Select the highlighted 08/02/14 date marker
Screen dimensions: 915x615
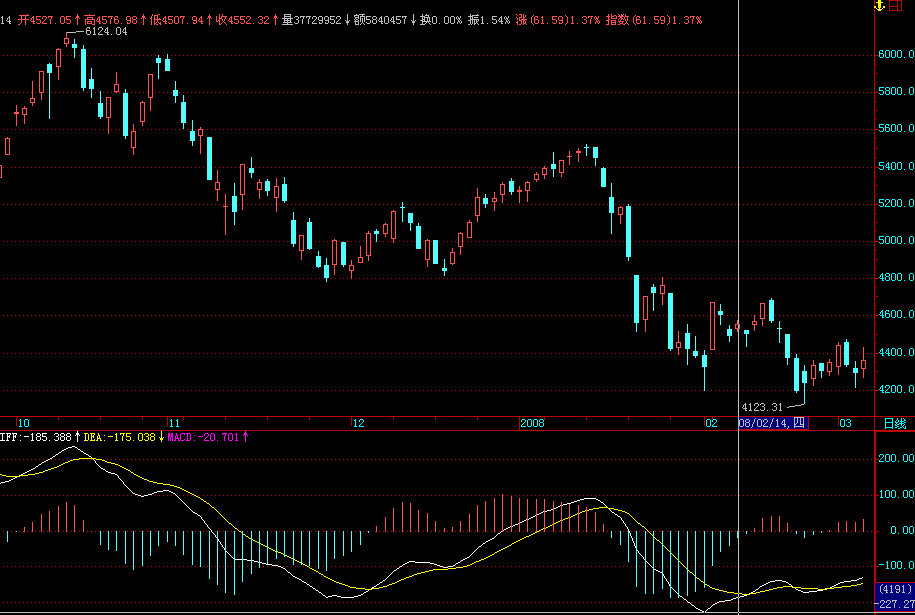(x=770, y=423)
